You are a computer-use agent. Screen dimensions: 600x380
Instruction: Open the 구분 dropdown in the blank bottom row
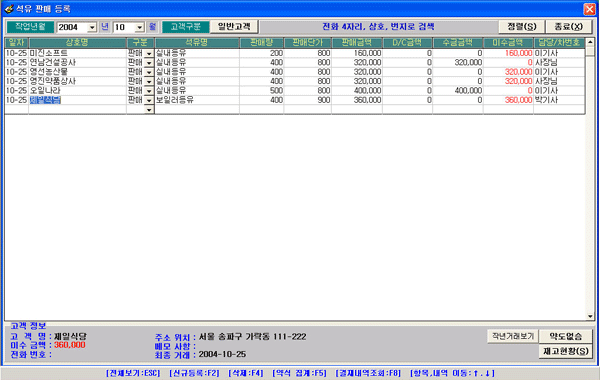click(x=149, y=110)
